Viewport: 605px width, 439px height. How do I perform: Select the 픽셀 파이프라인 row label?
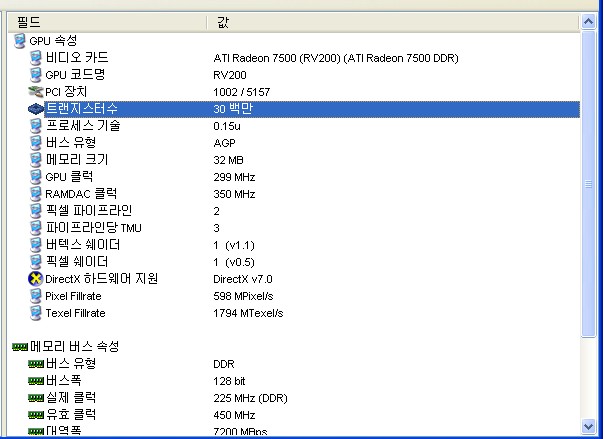pyautogui.click(x=89, y=211)
